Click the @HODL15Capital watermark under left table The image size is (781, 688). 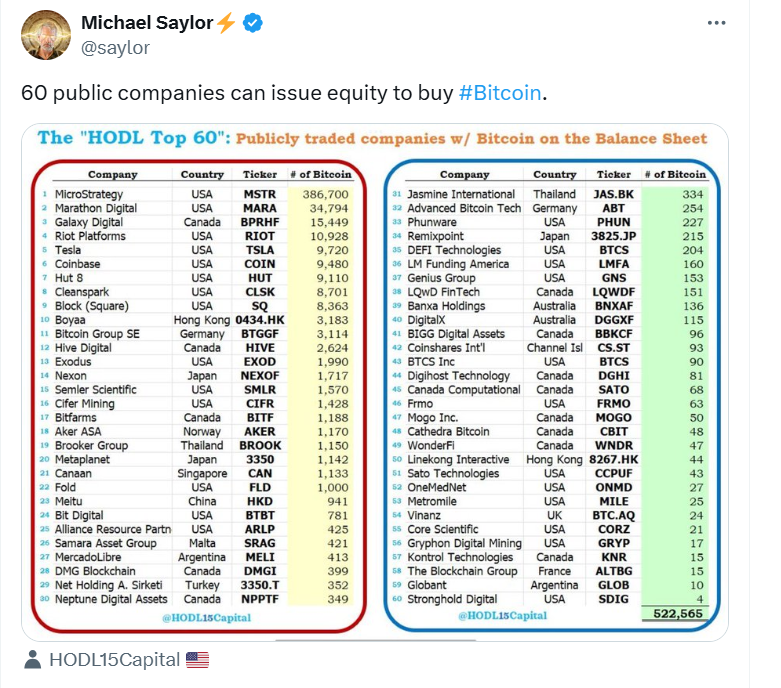206,618
